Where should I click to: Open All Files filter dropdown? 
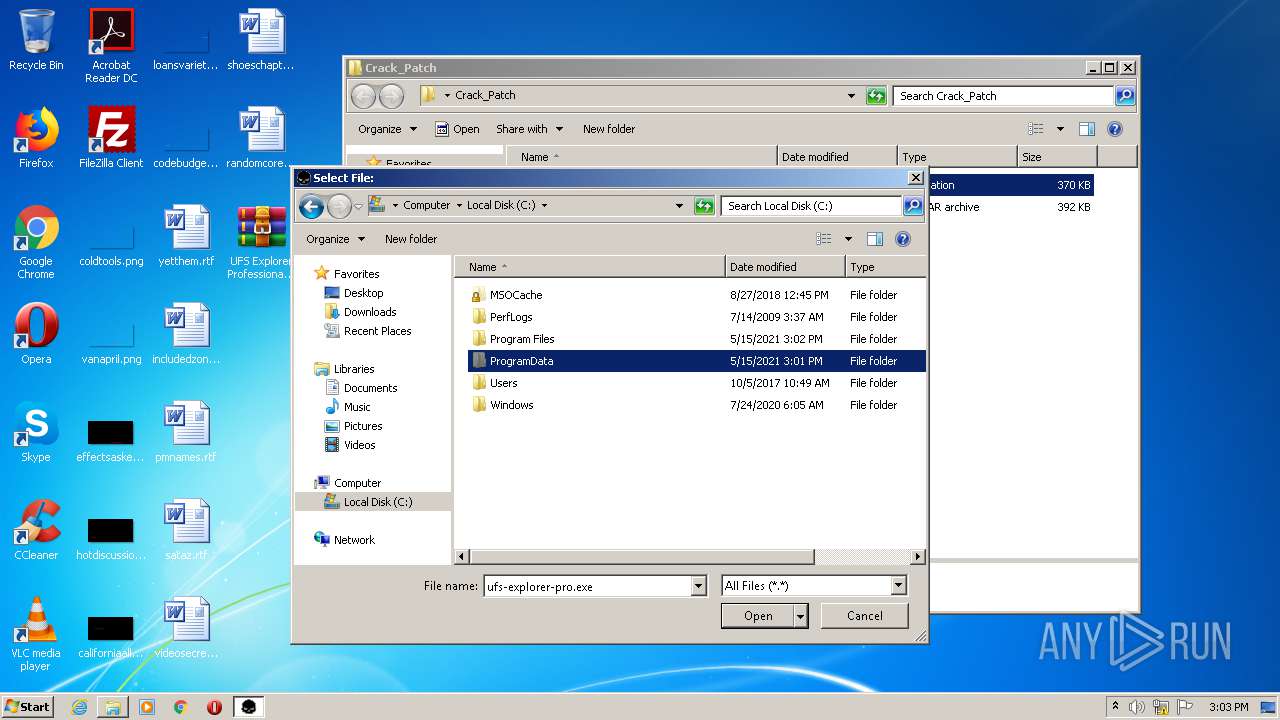point(898,586)
